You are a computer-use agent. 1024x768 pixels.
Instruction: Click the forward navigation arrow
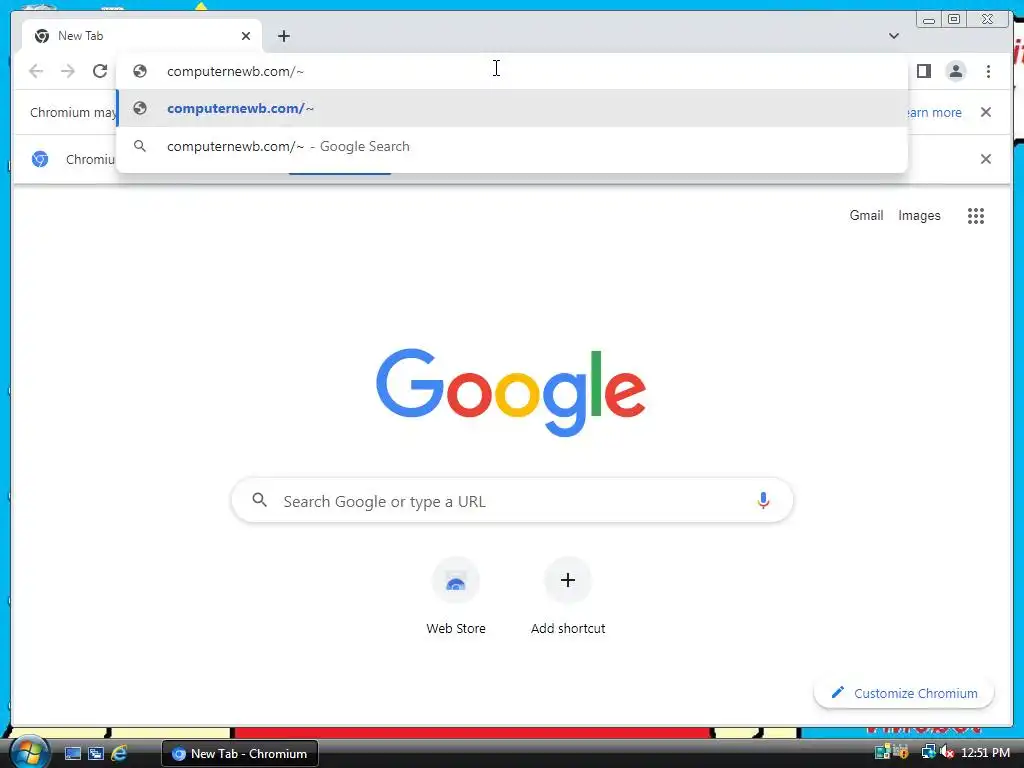click(68, 71)
